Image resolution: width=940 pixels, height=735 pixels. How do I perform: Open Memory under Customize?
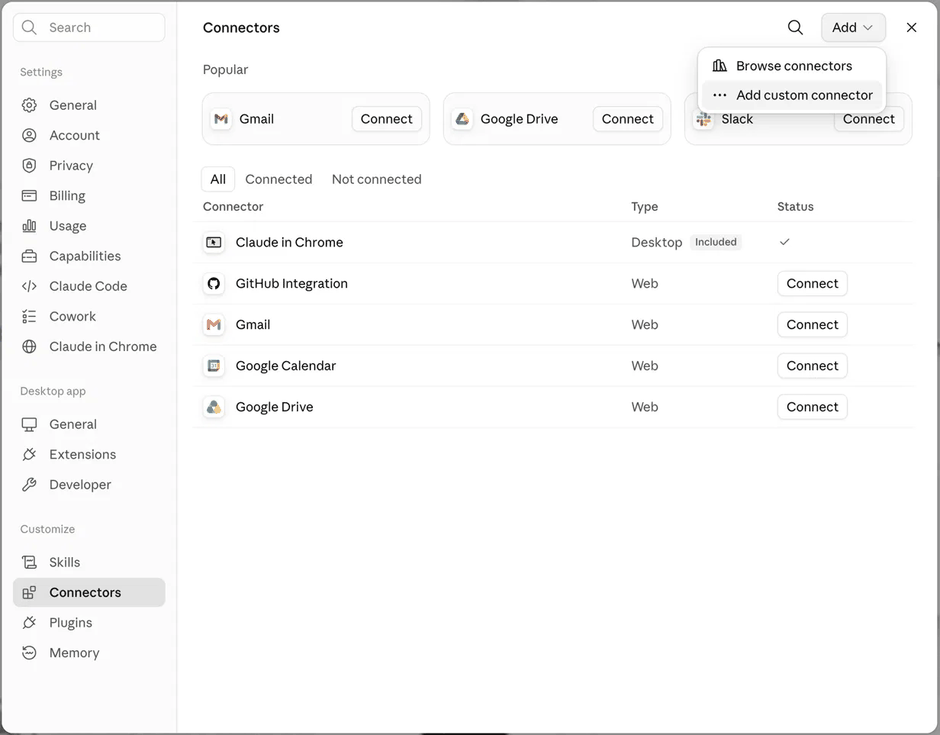click(x=89, y=653)
